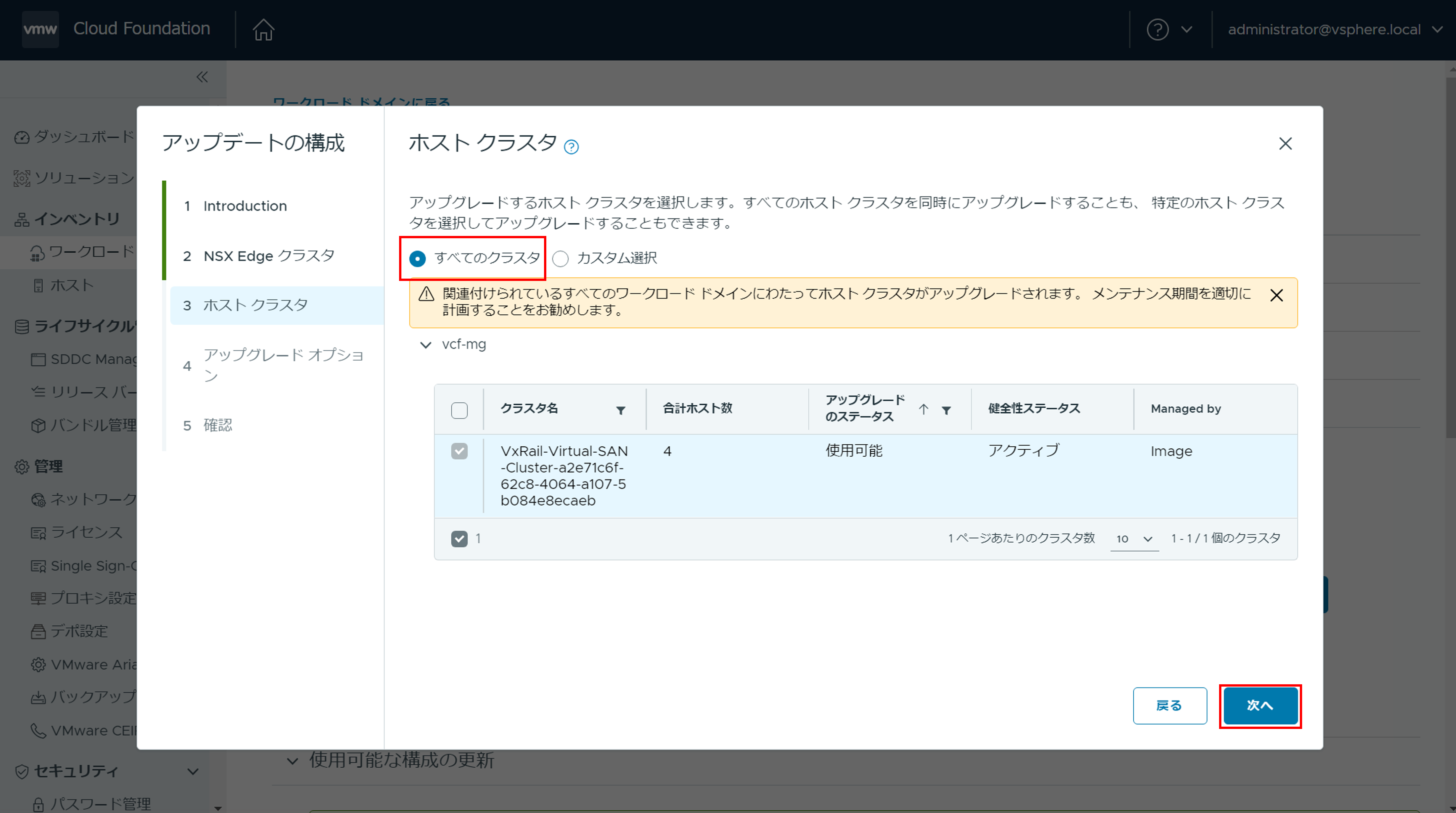Open VMware Aria sidebar item
This screenshot has width=1456, height=813.
[84, 664]
